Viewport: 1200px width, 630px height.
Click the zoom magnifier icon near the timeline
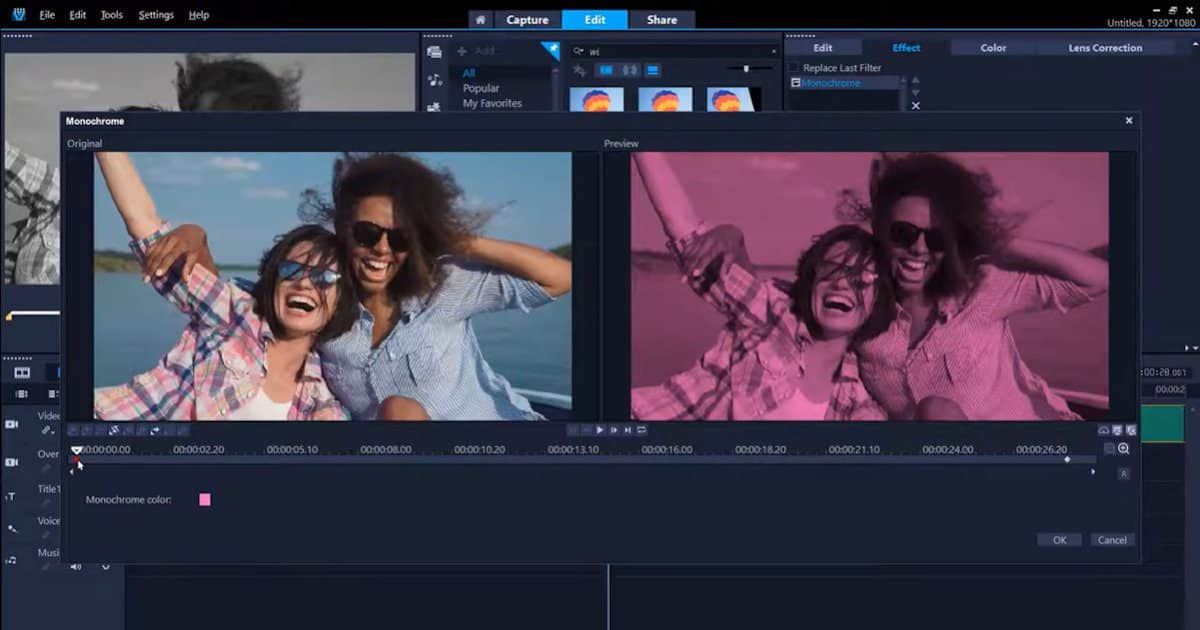[x=1123, y=449]
